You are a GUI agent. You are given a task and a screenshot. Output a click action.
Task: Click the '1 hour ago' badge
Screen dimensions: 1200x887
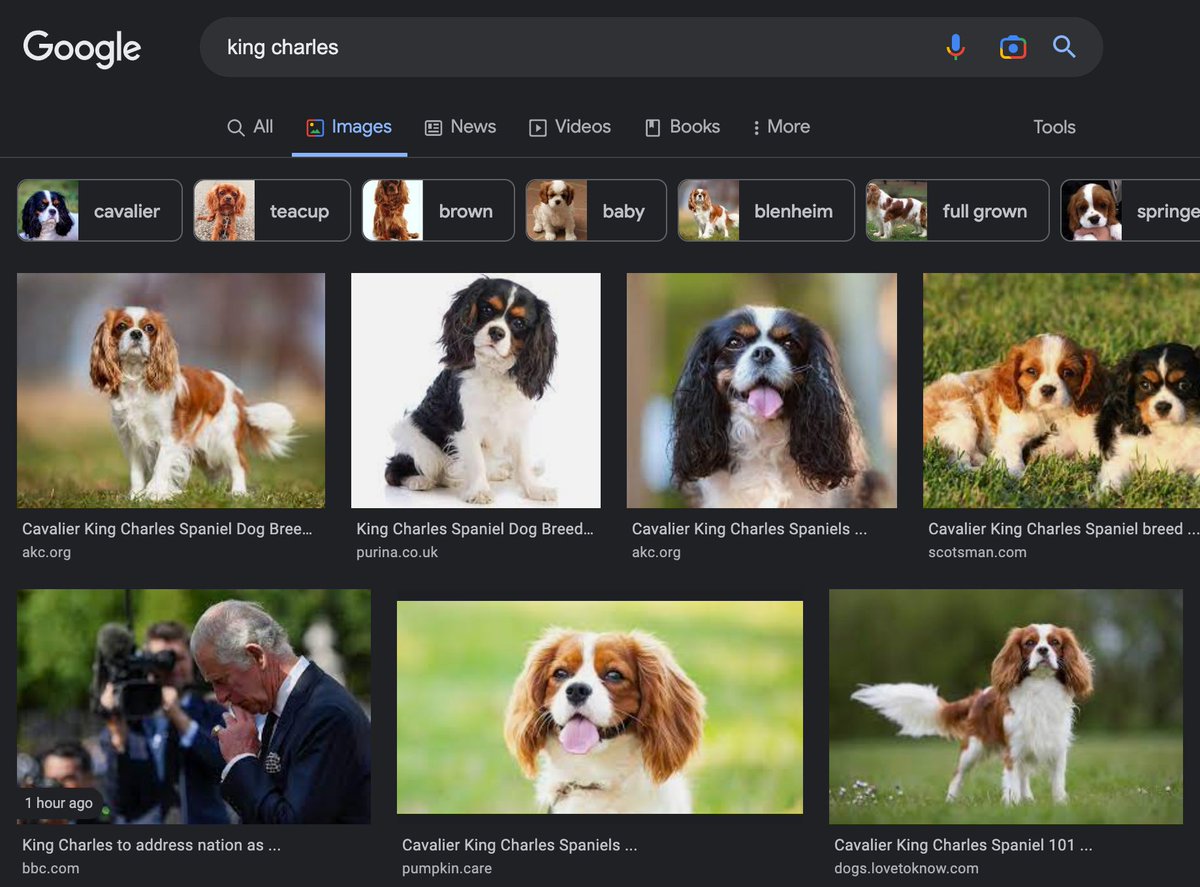[59, 803]
